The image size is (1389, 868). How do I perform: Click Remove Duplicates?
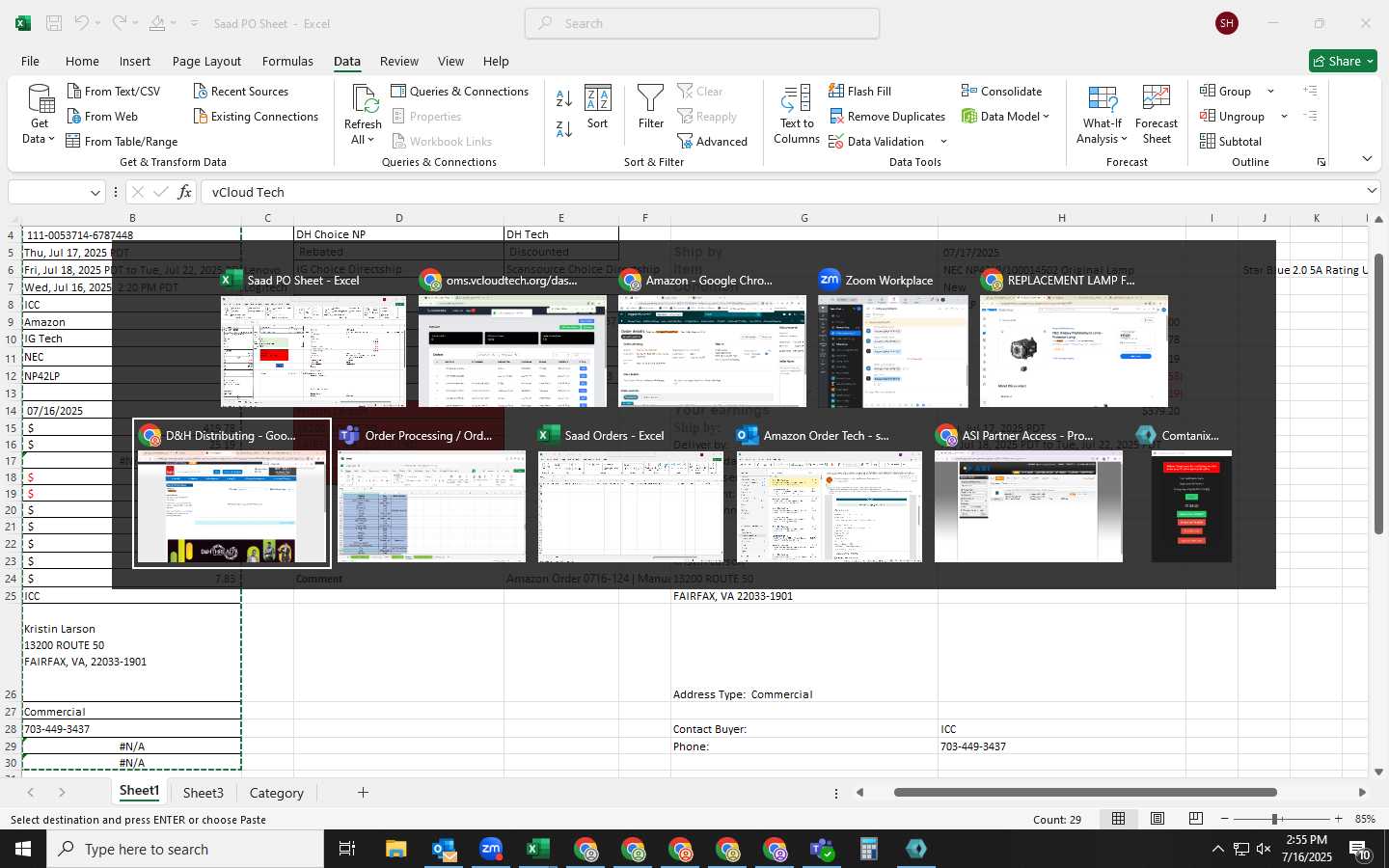(886, 116)
